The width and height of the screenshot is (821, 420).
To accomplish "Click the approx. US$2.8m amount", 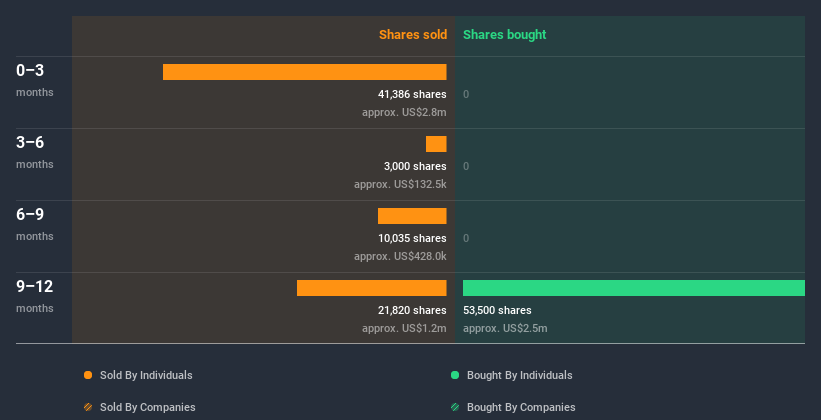I will coord(404,113).
